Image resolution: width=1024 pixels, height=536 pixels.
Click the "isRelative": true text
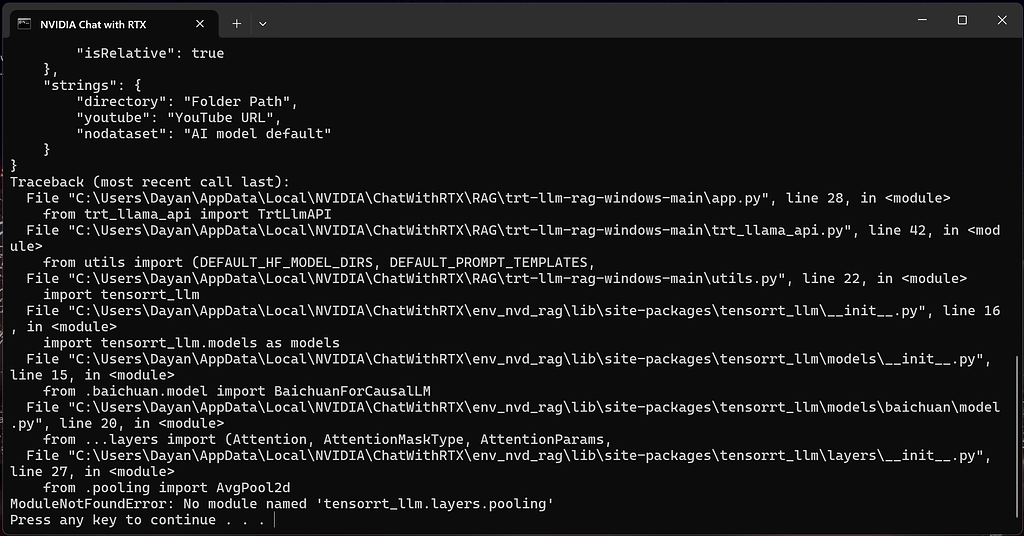tap(150, 54)
